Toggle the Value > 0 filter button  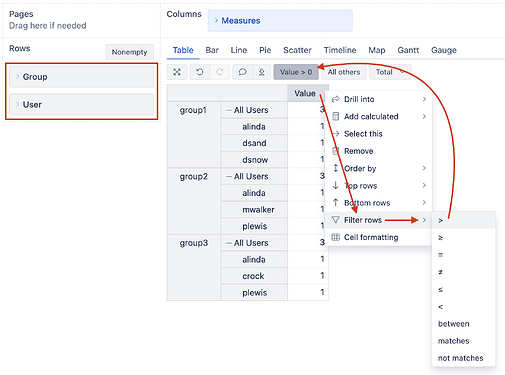(296, 72)
